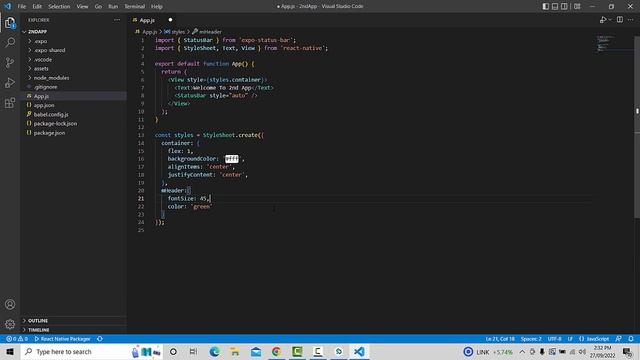Open File Explorer from the taskbar
The image size is (640, 360).
[x=235, y=352]
